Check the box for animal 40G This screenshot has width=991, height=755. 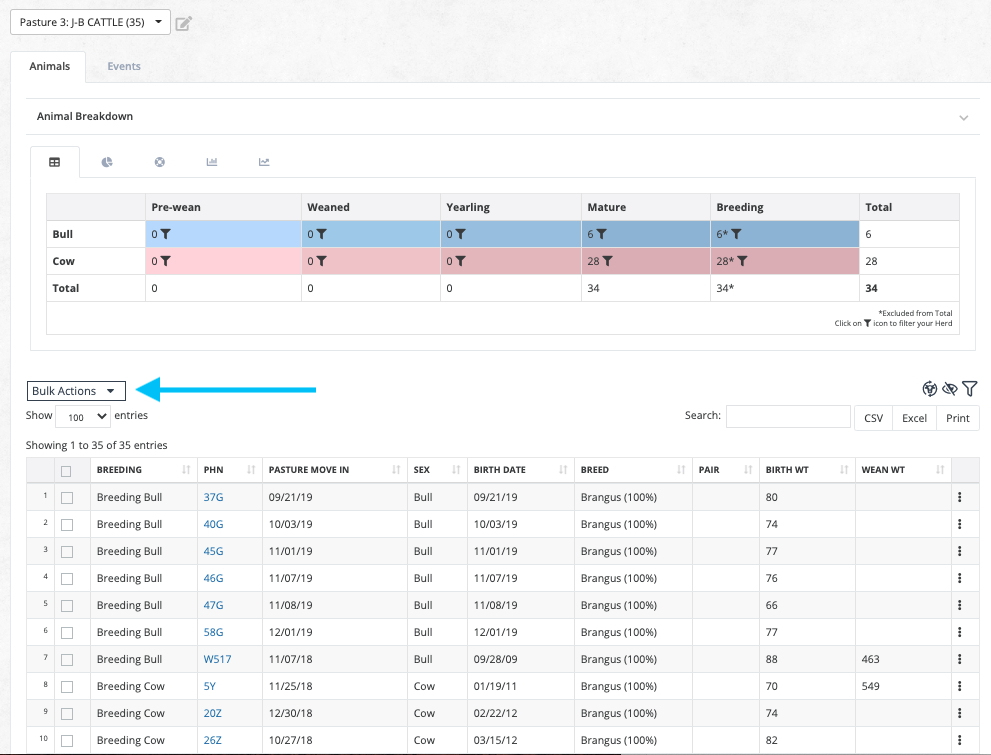click(x=67, y=525)
